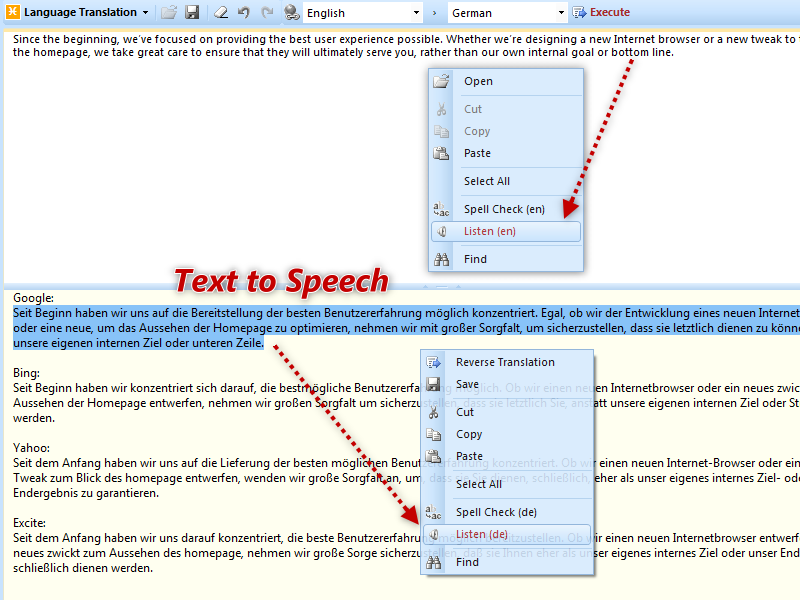Choose Find in the upper context menu
This screenshot has height=600, width=800.
[506, 259]
